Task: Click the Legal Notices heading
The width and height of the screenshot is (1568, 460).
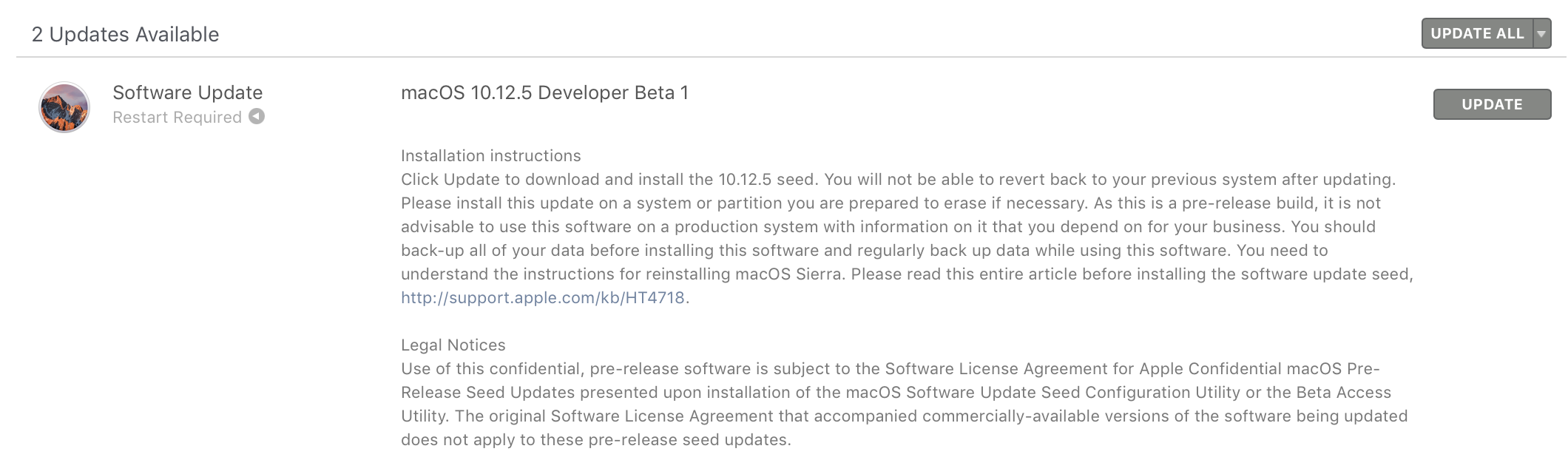Action: pos(453,345)
